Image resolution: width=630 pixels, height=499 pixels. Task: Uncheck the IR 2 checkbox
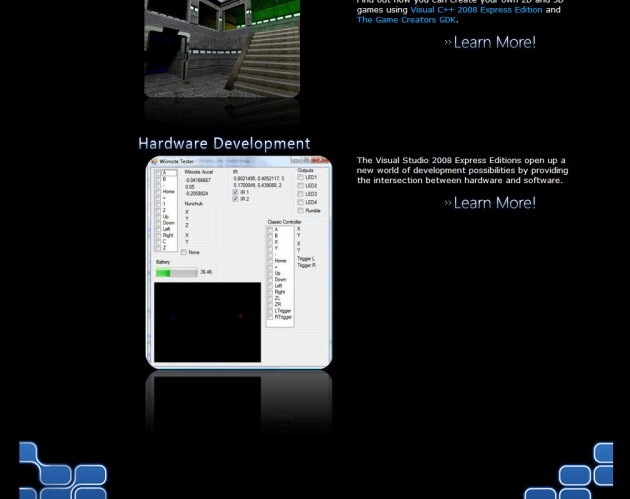(235, 199)
